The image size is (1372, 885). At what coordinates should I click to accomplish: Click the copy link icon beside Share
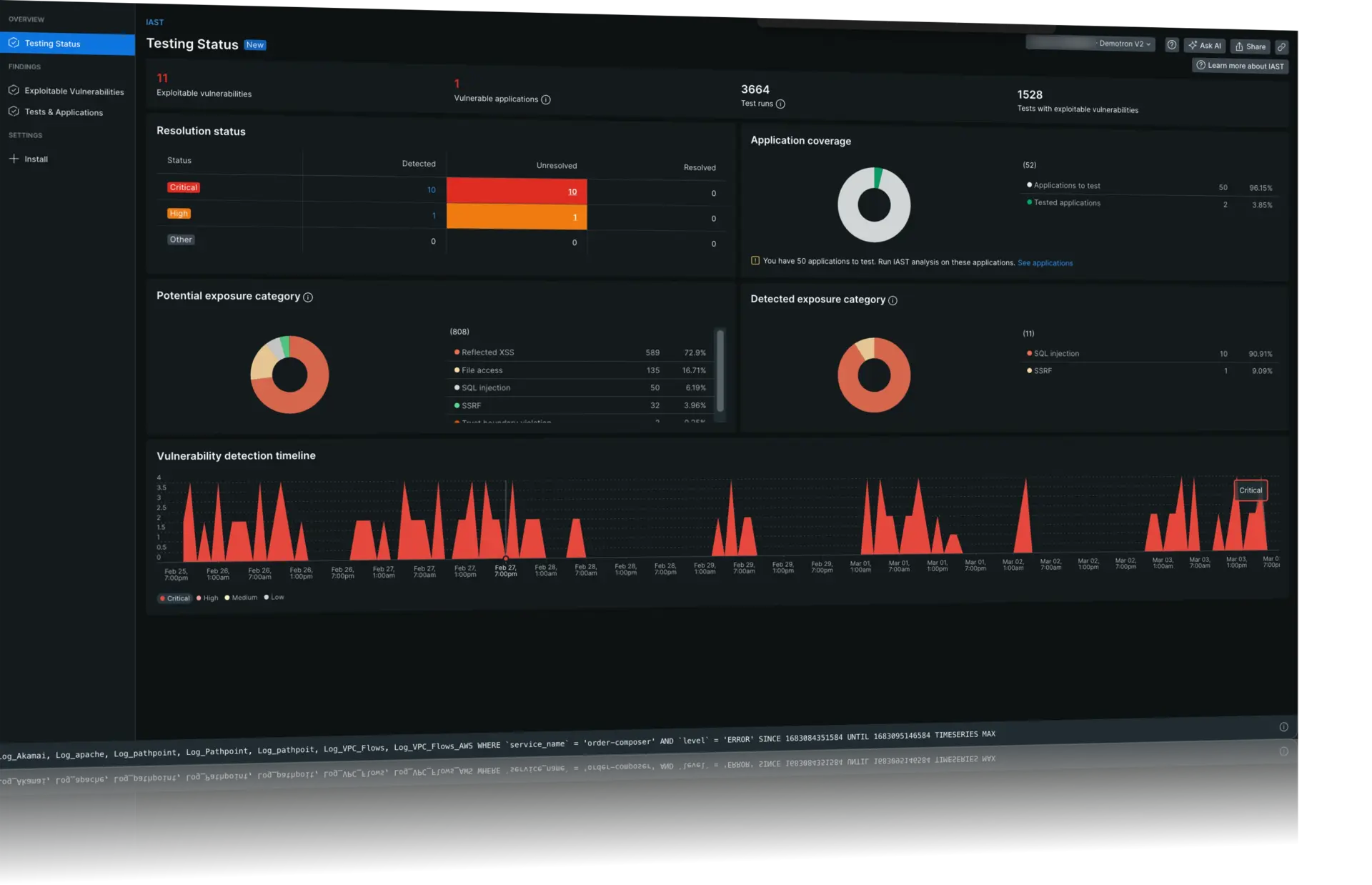point(1281,47)
